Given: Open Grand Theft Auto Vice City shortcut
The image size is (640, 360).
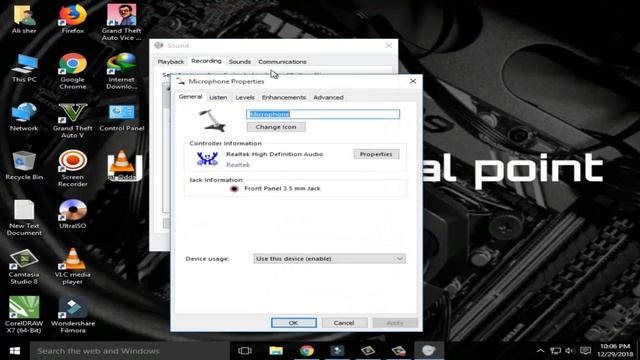Looking at the screenshot, I should point(121,23).
